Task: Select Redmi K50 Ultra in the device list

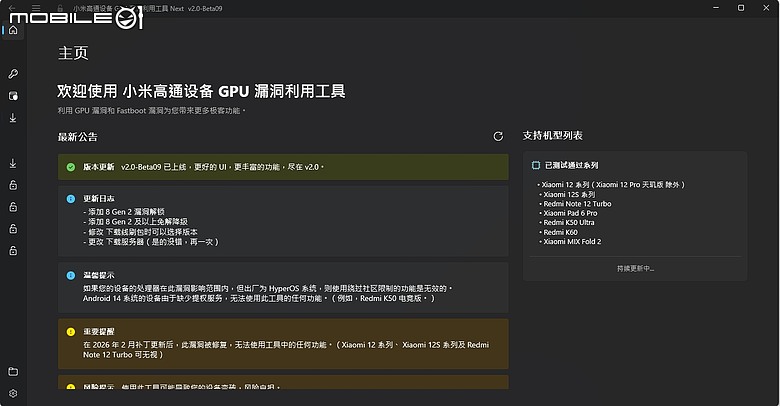Action: (x=567, y=223)
